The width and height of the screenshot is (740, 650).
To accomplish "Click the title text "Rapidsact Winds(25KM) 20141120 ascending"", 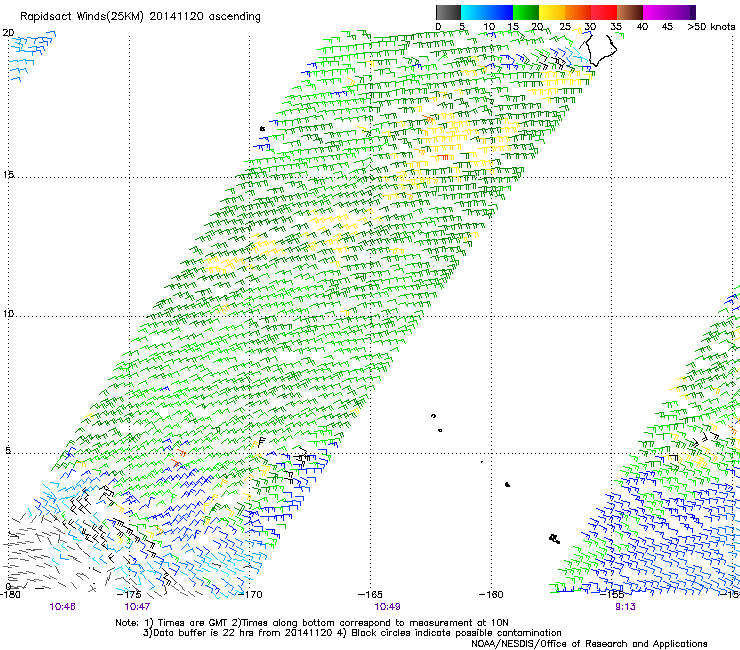I will click(140, 17).
